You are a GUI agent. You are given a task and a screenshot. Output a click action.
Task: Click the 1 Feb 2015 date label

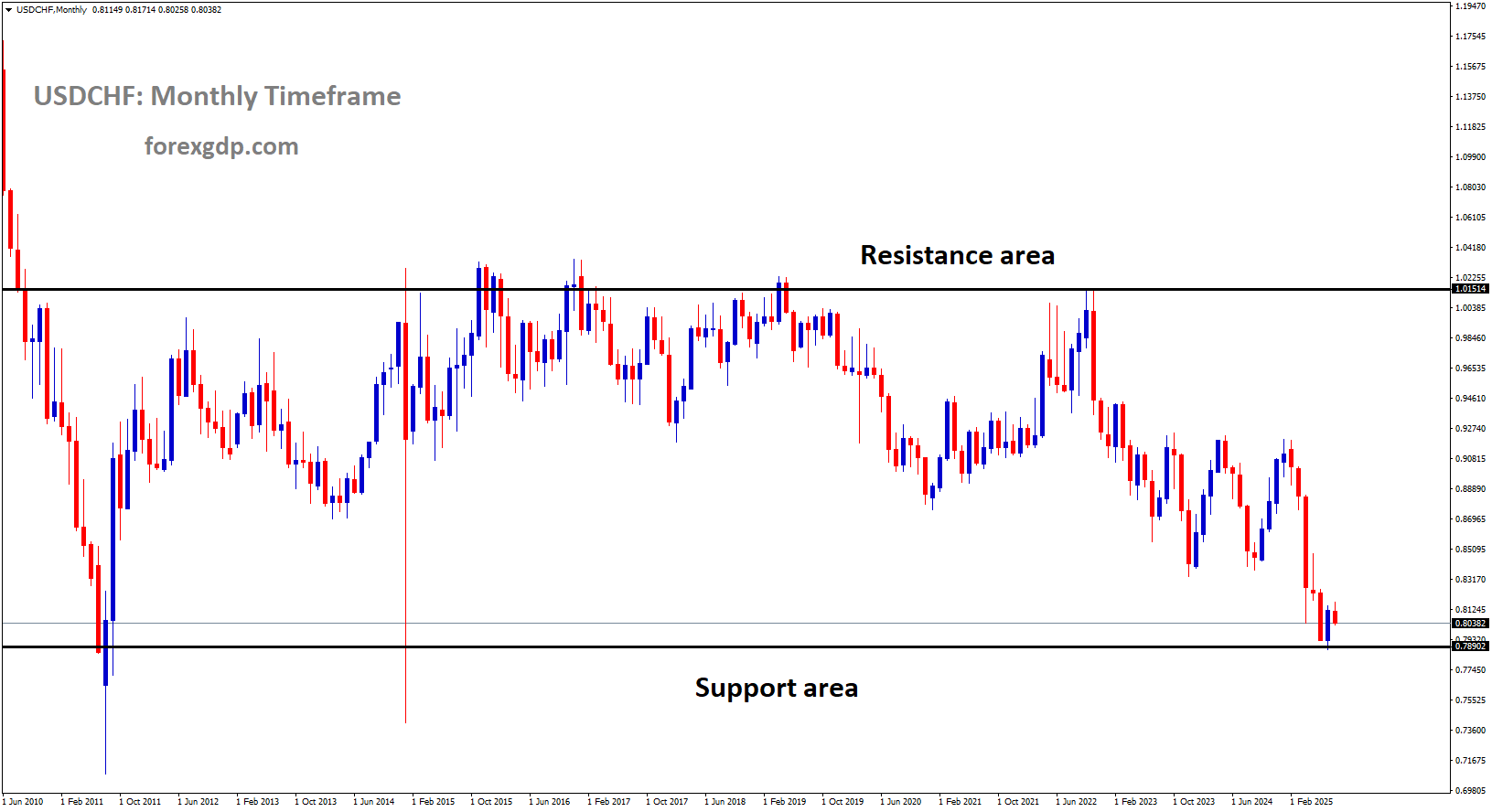point(434,802)
